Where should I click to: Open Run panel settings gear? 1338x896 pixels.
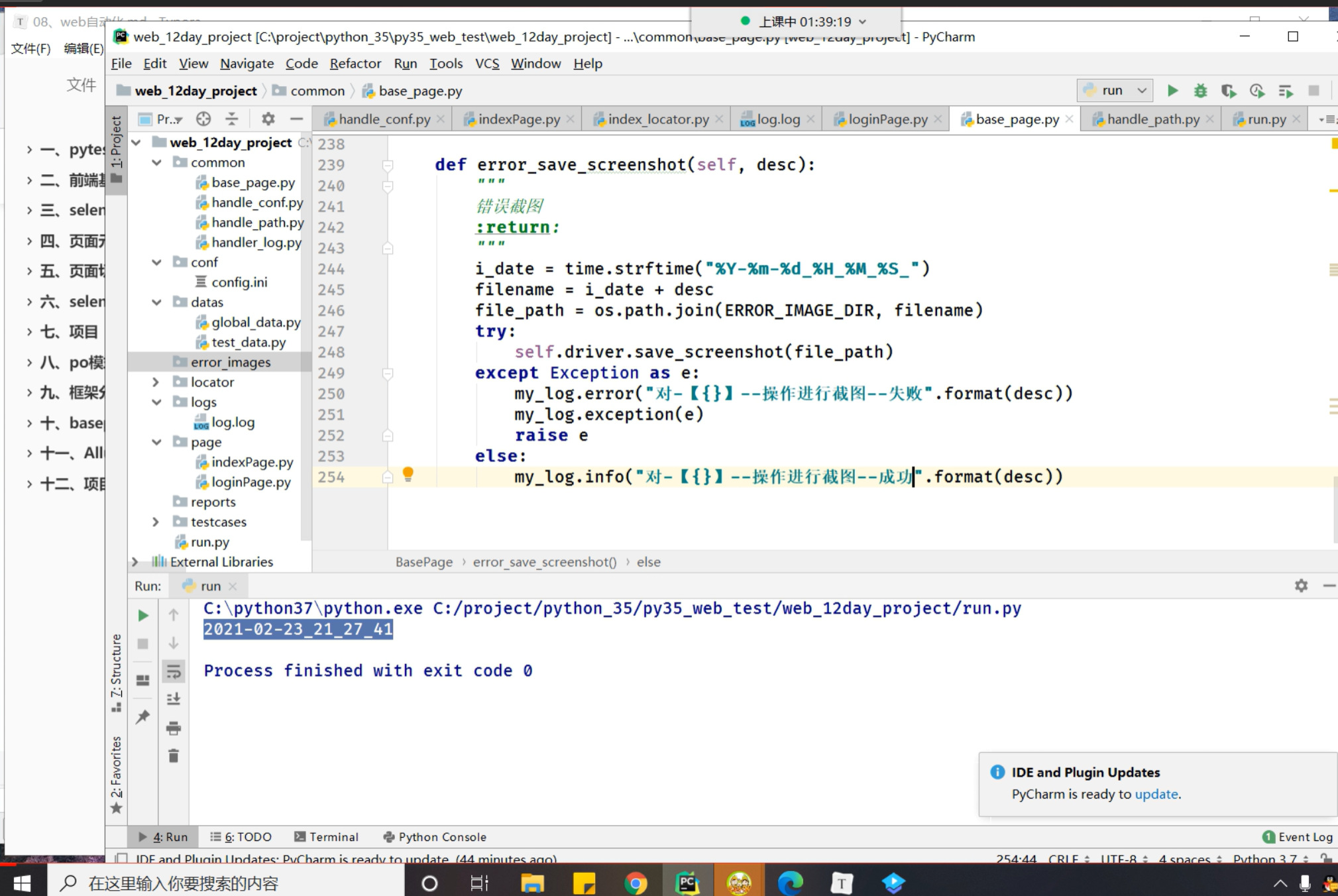[1301, 586]
